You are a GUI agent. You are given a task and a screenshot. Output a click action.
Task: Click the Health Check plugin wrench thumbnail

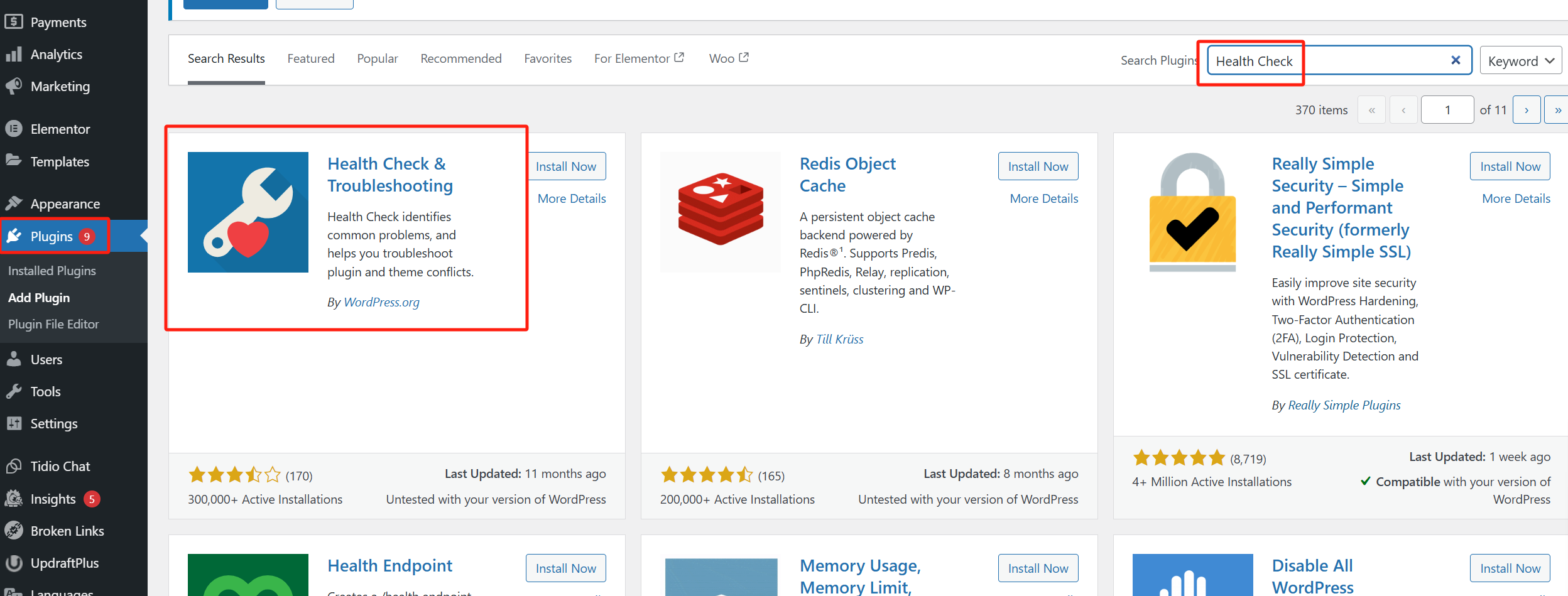pos(248,212)
